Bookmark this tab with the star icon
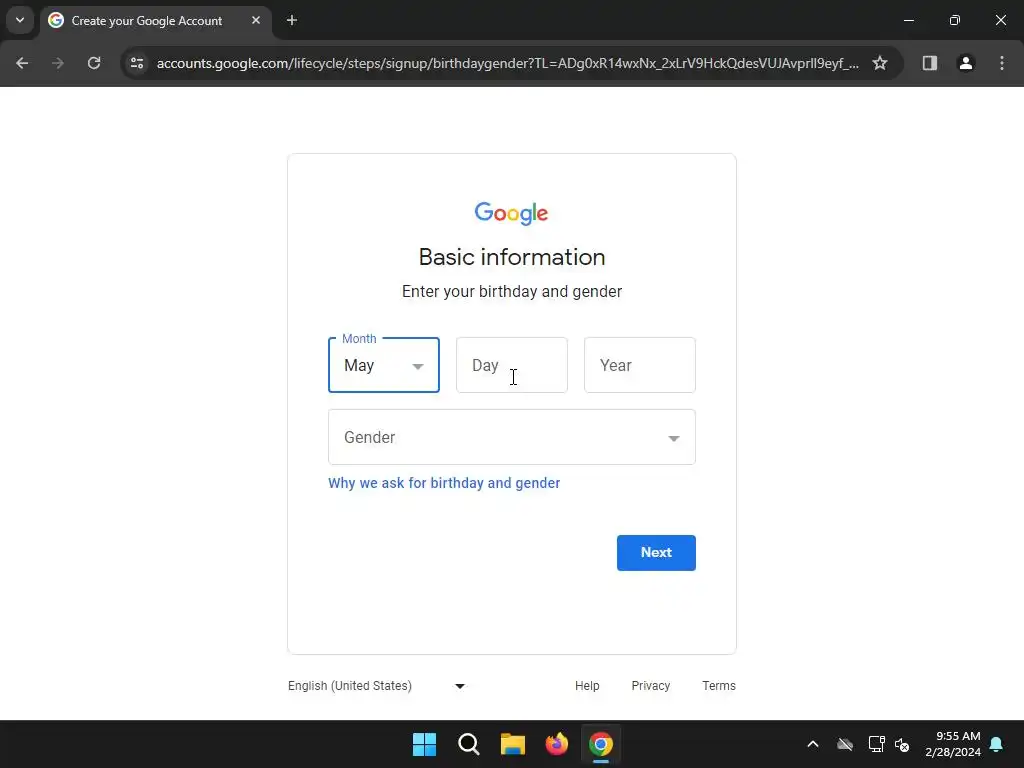The width and height of the screenshot is (1024, 768). coord(880,63)
